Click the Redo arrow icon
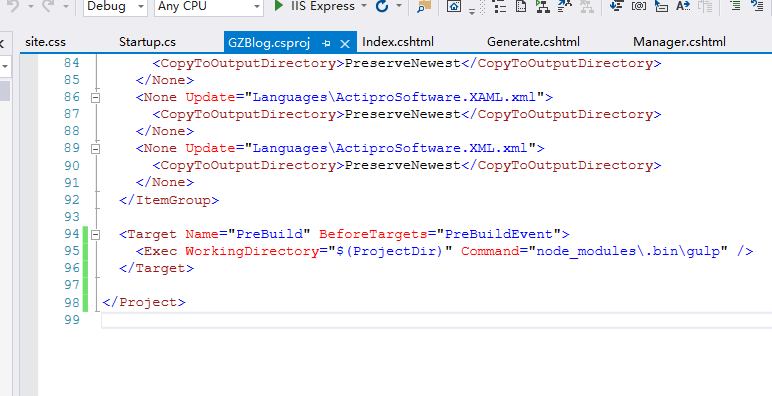 tap(49, 5)
